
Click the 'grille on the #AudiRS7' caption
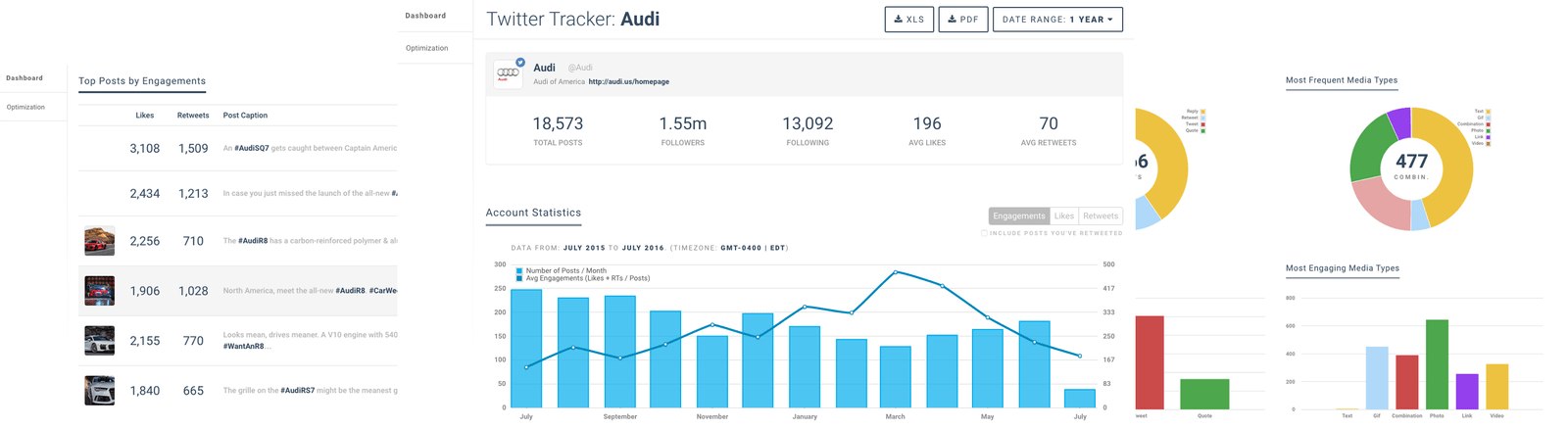click(x=310, y=391)
